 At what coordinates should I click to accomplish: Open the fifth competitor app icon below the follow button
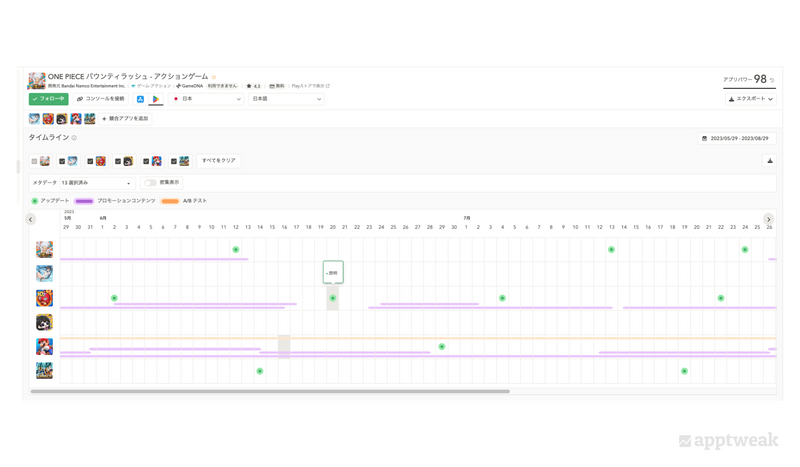(89, 118)
